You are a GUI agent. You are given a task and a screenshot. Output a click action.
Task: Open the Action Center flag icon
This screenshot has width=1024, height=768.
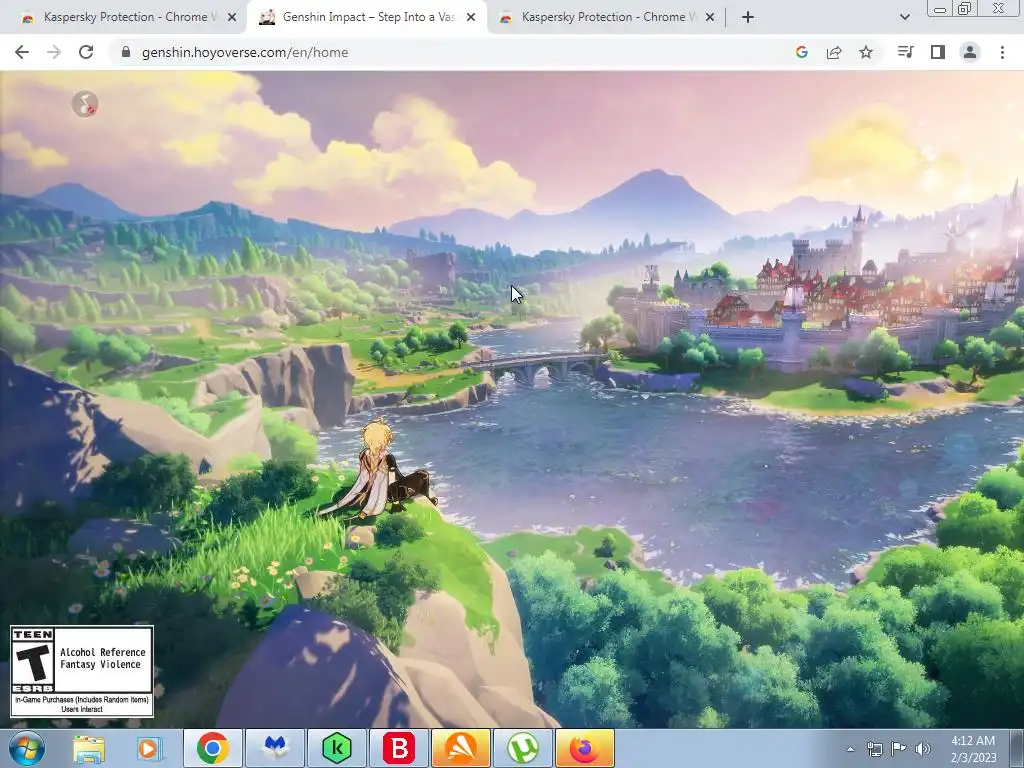click(899, 749)
